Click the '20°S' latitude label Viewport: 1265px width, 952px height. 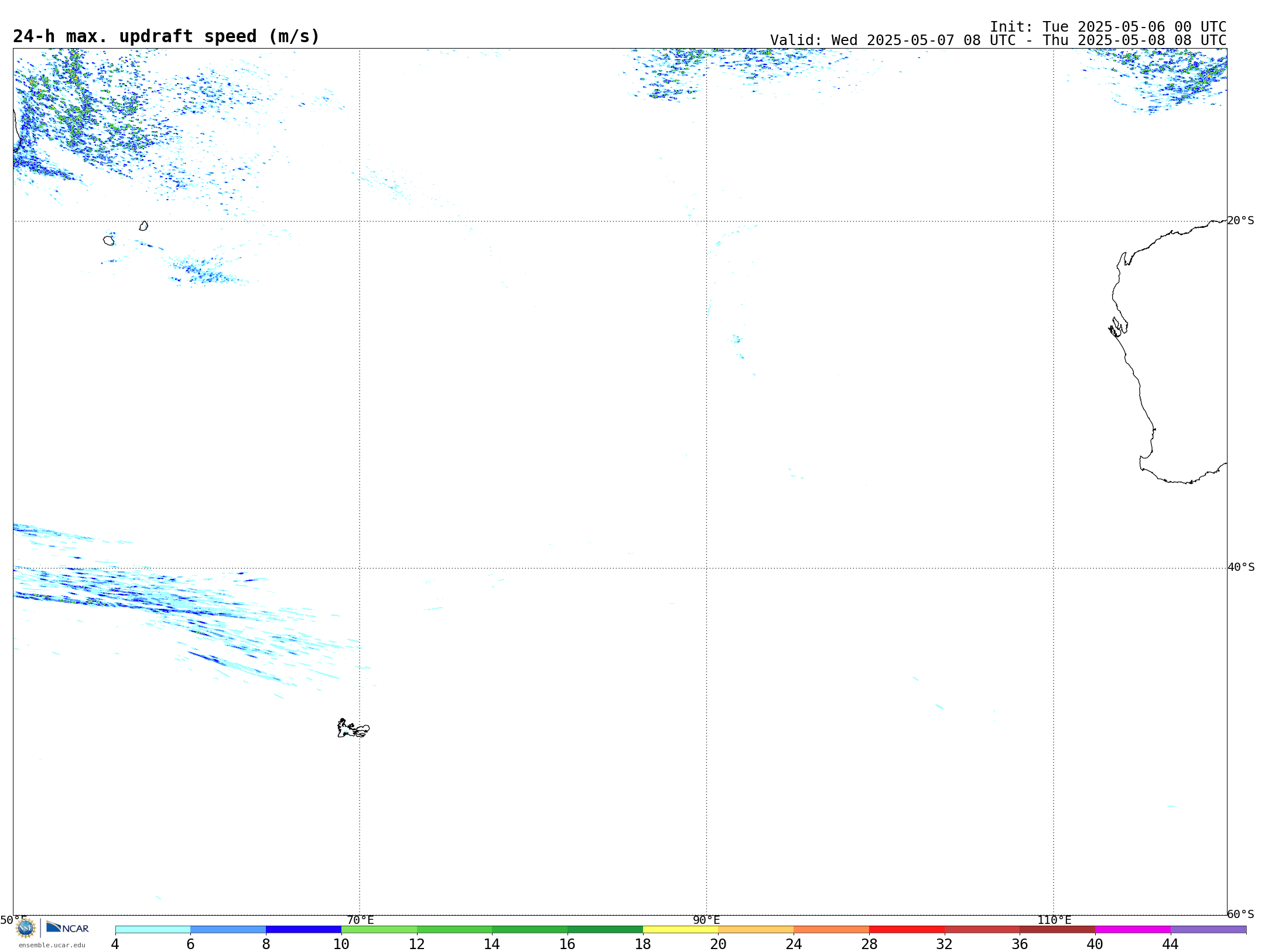[x=1241, y=221]
